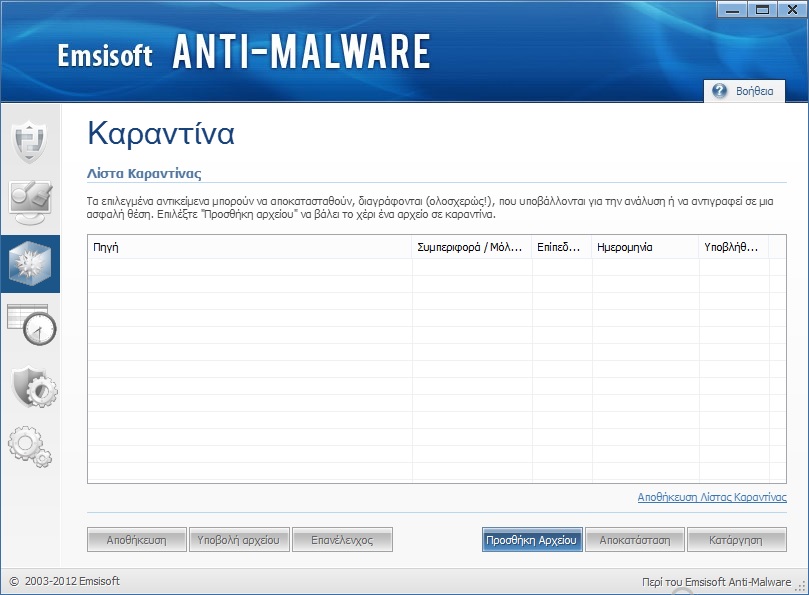Select the Quarantine cube sidebar icon
Image resolution: width=809 pixels, height=595 pixels.
pyautogui.click(x=30, y=264)
